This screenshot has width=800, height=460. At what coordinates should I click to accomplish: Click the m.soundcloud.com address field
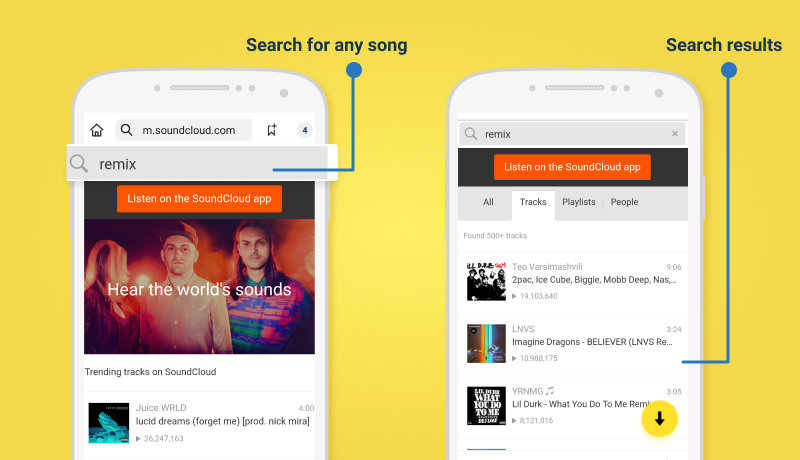[x=184, y=130]
